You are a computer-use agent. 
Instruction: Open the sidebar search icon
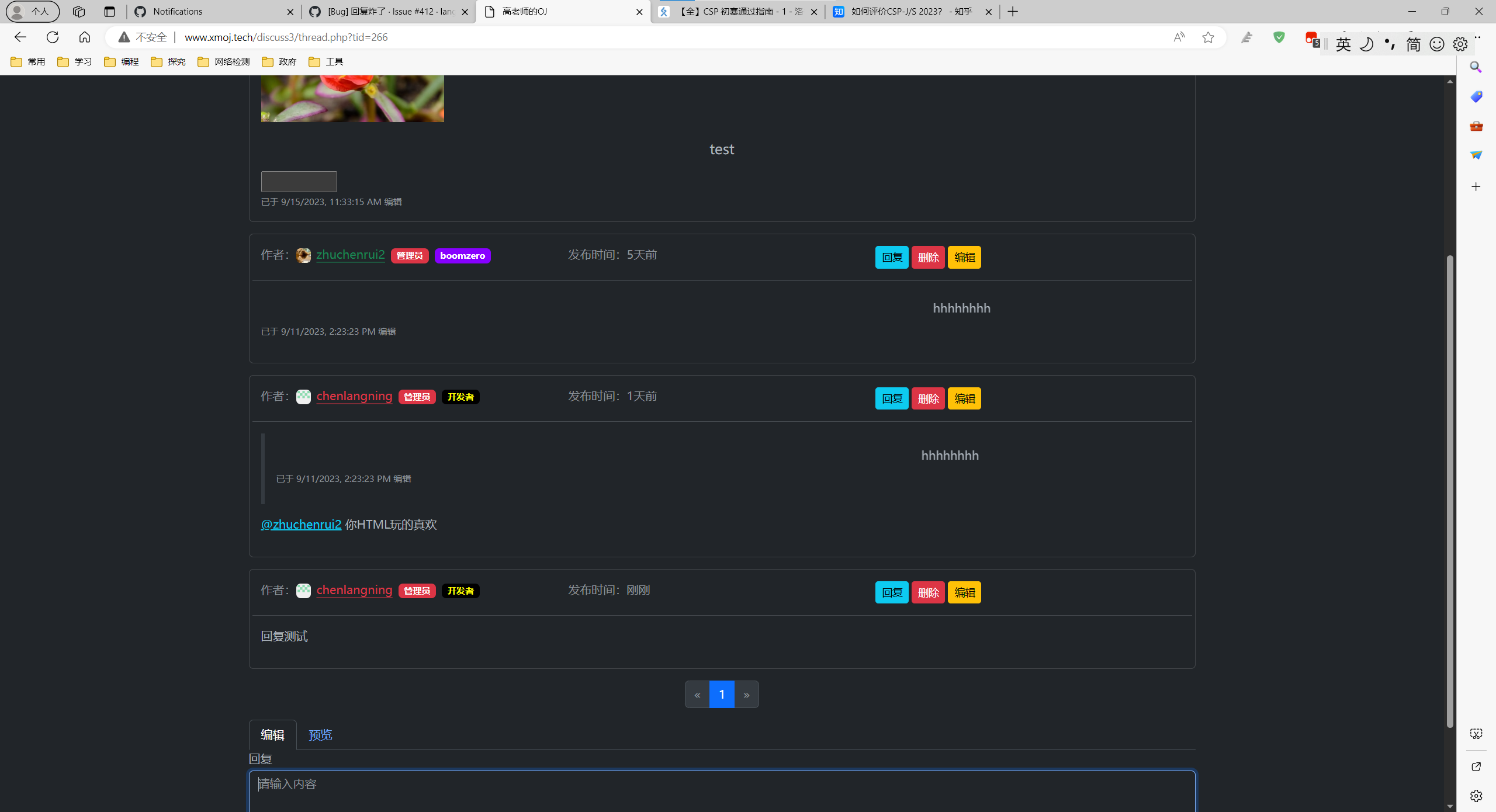pos(1475,67)
